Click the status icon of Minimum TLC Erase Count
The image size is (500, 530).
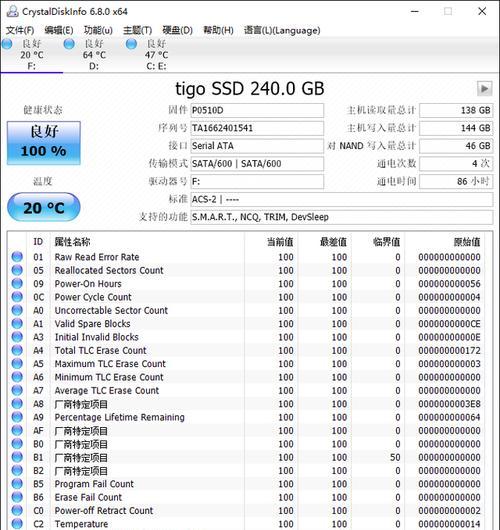pyautogui.click(x=17, y=377)
